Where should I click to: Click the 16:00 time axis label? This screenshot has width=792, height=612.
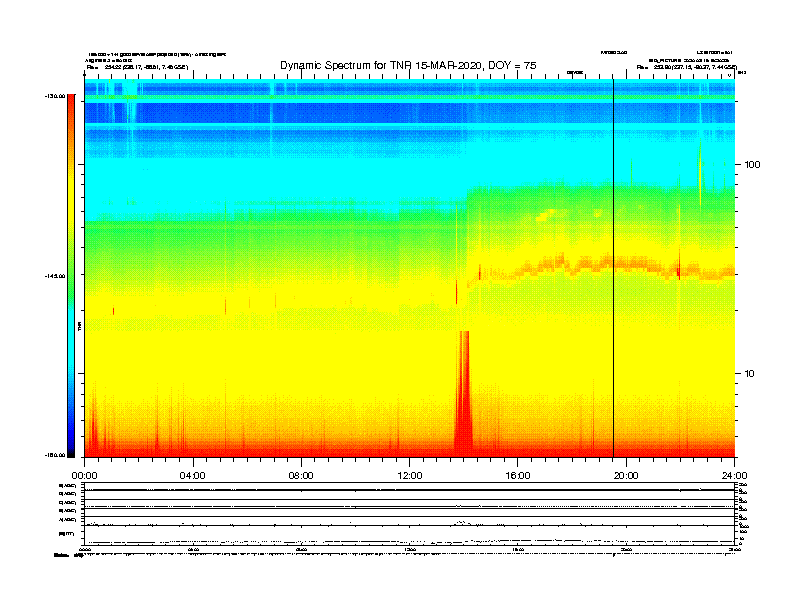point(518,476)
